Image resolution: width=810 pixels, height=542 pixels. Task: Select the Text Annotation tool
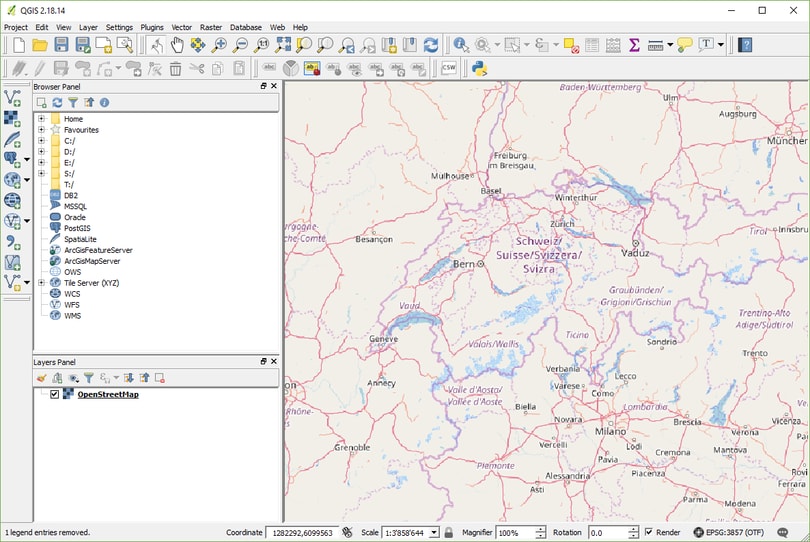click(706, 45)
